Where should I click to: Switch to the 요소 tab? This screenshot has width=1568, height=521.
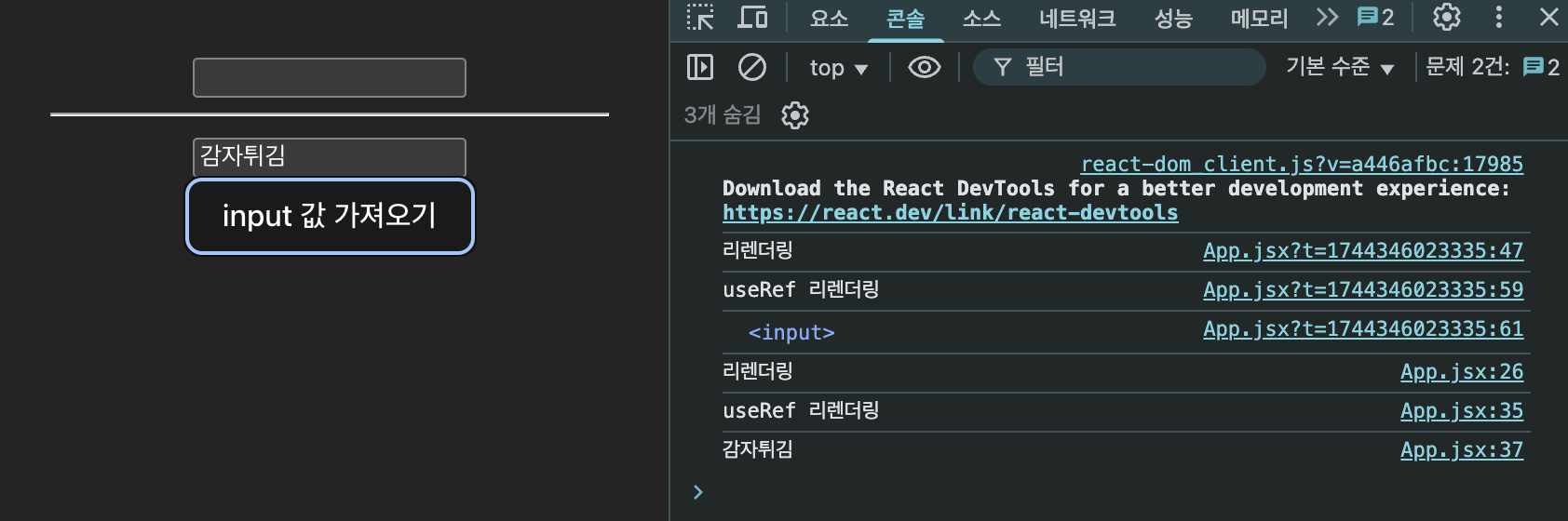(829, 19)
